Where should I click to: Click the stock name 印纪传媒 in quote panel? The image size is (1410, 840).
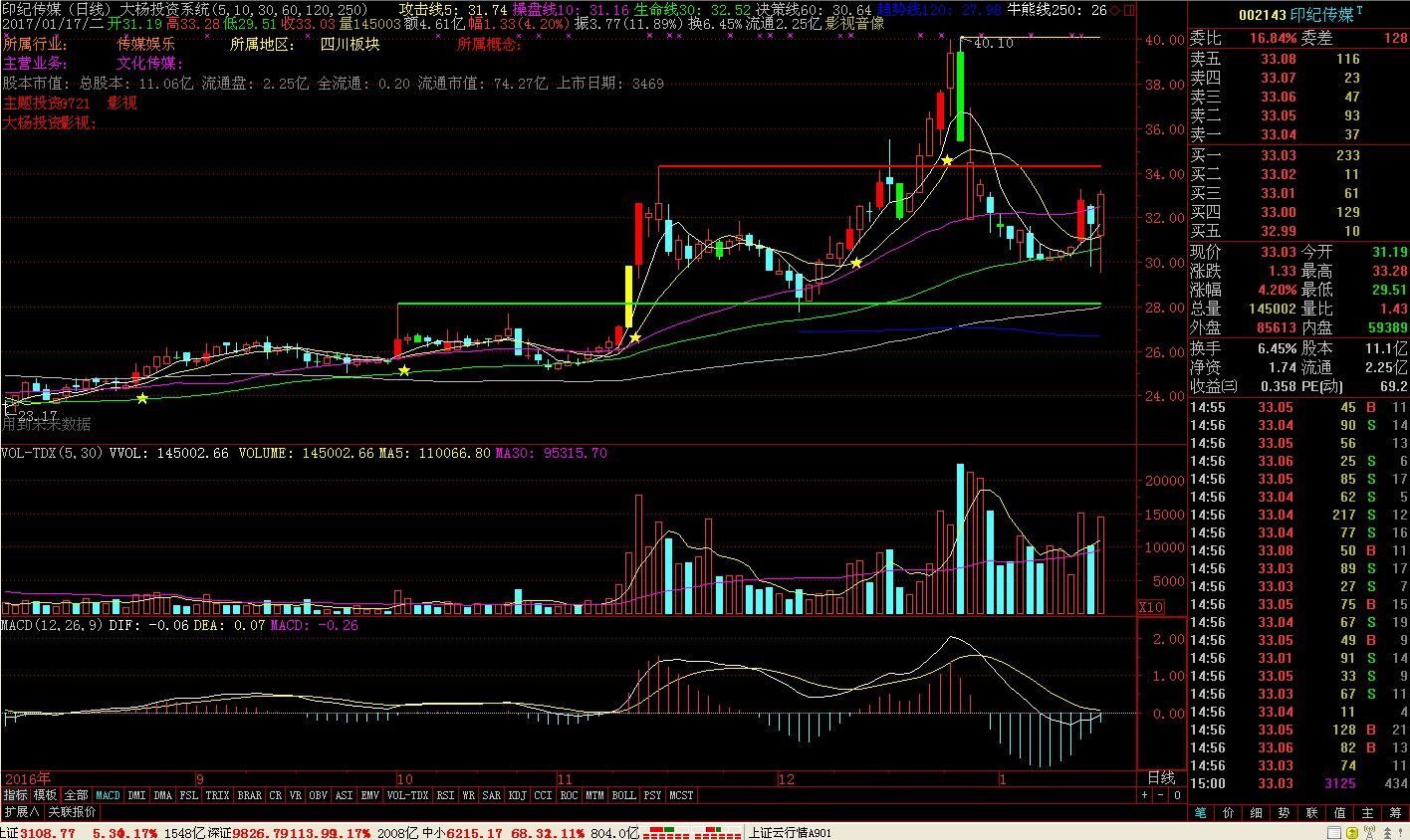pyautogui.click(x=1321, y=15)
